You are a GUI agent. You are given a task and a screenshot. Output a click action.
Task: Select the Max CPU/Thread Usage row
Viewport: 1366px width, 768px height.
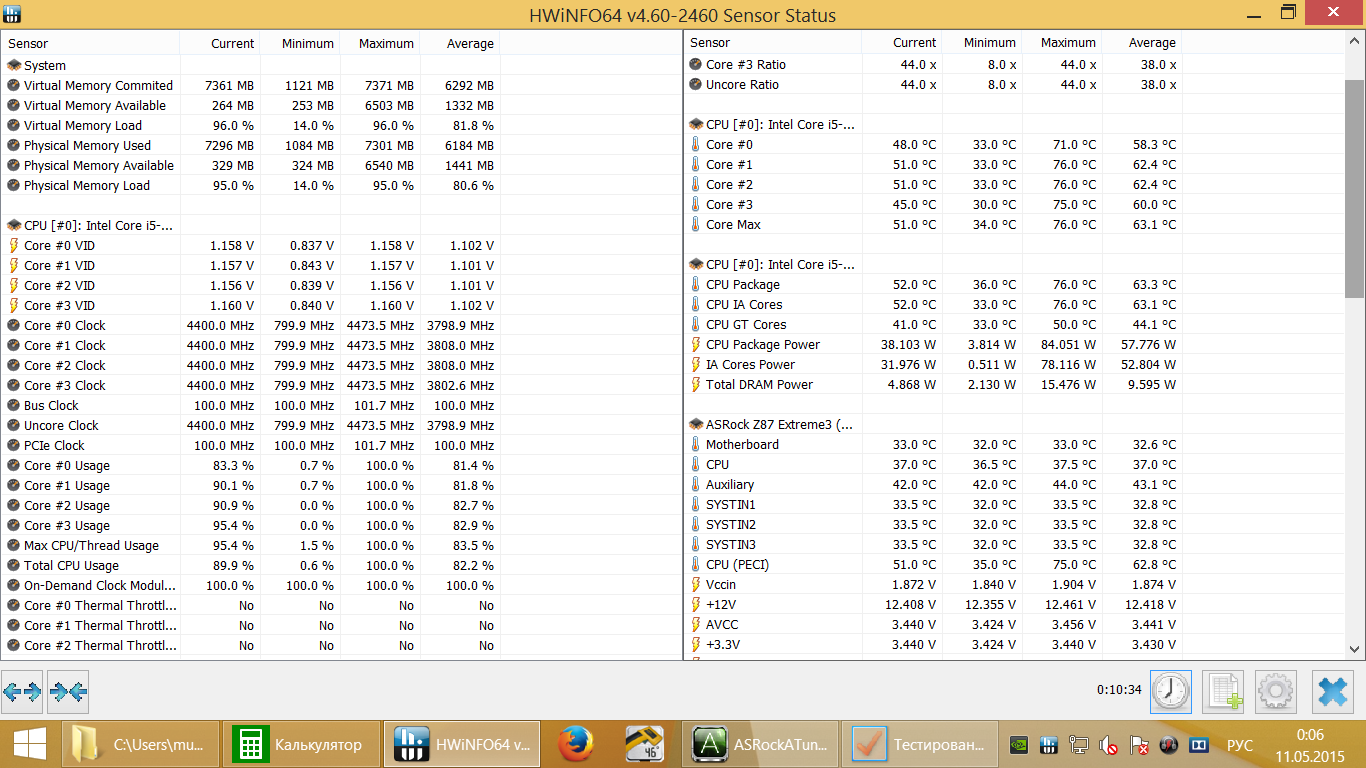251,545
